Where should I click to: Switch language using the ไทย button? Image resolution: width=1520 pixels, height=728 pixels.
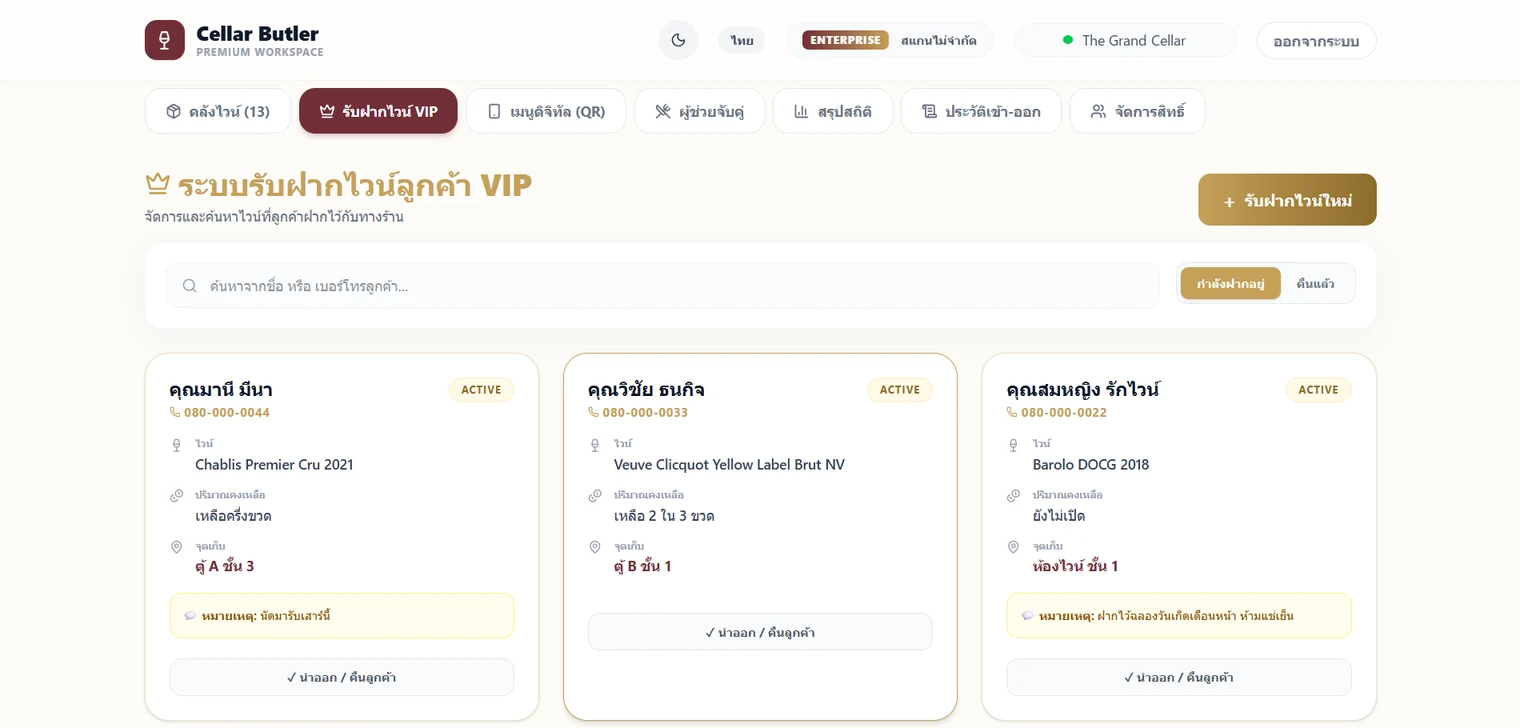tap(742, 40)
